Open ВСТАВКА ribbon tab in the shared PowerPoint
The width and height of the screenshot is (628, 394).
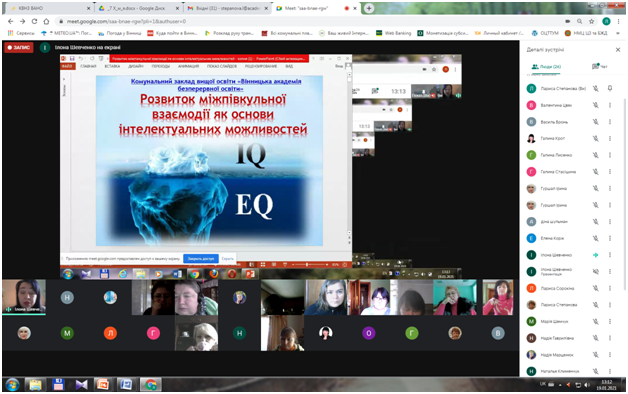pos(112,66)
